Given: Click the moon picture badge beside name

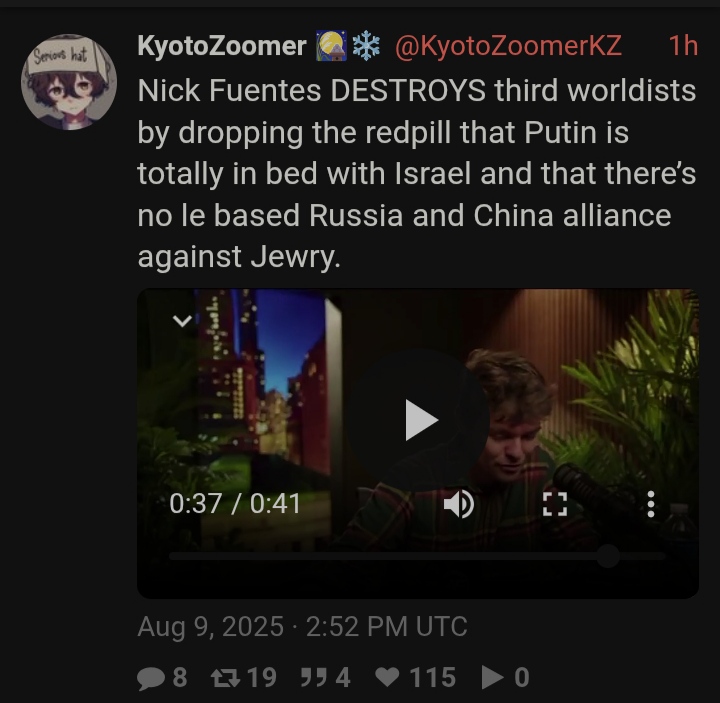Looking at the screenshot, I should [332, 46].
